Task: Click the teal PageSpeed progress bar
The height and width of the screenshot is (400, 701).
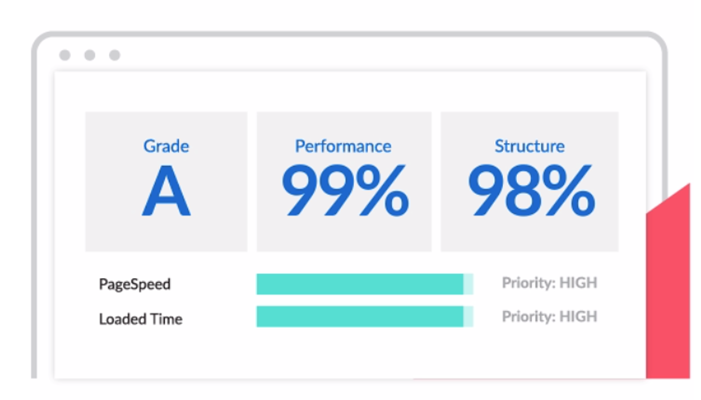Action: (x=358, y=284)
